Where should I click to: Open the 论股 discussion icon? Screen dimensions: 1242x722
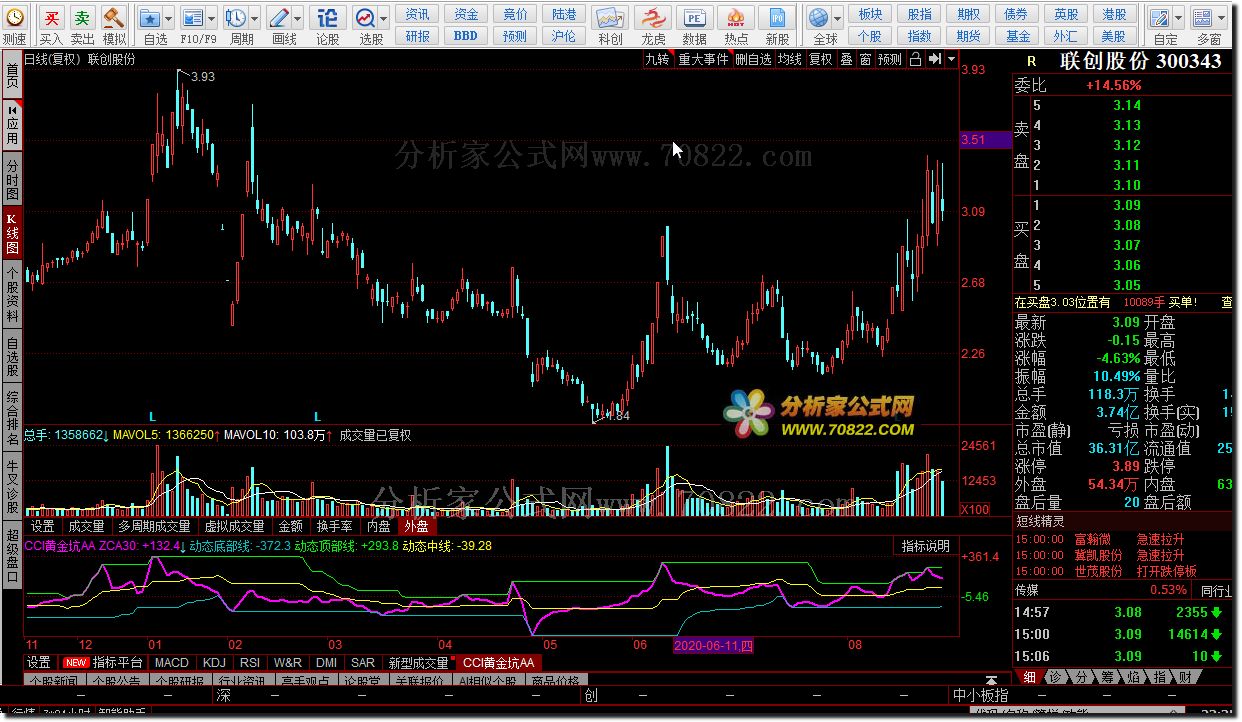pos(327,18)
